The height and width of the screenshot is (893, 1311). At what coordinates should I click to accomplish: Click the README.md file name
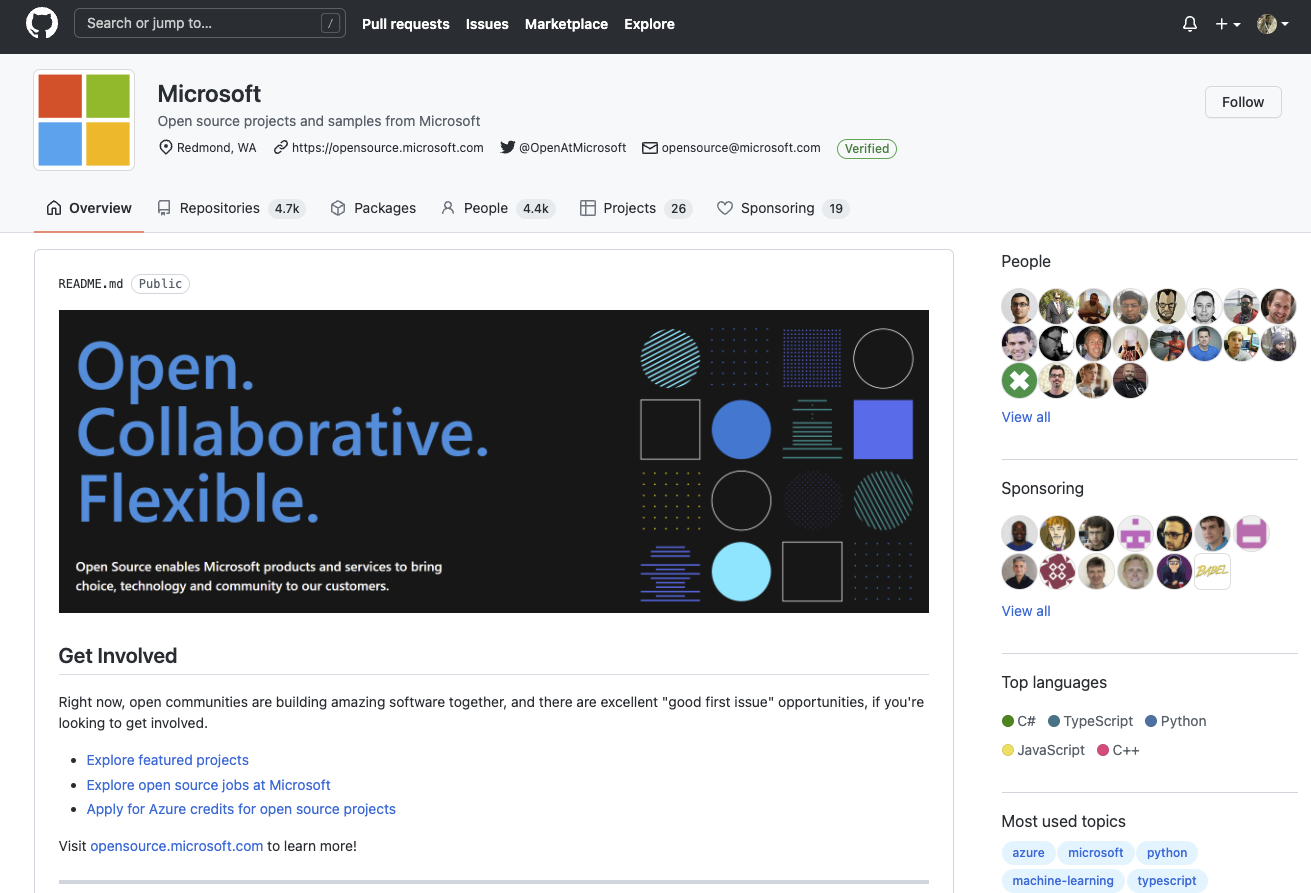91,284
